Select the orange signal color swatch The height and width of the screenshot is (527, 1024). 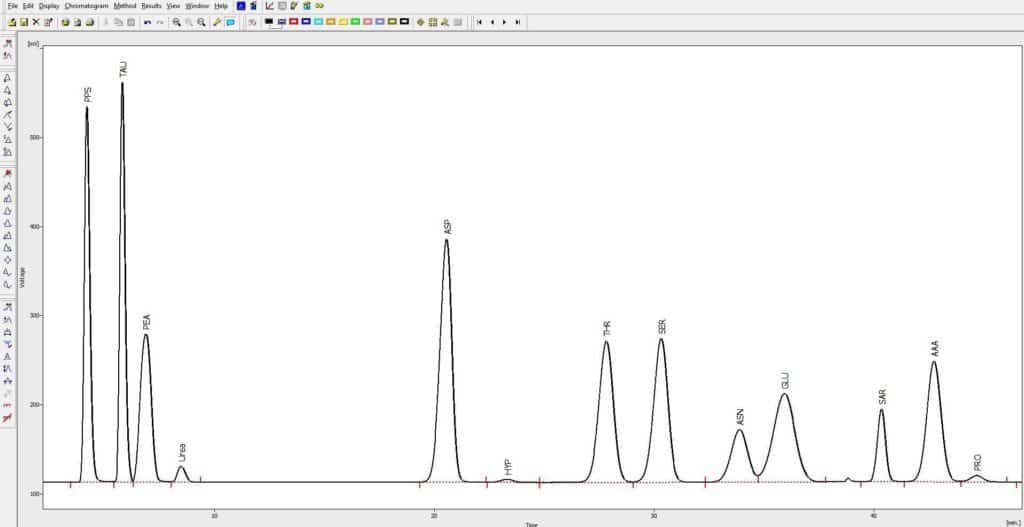pyautogui.click(x=330, y=22)
